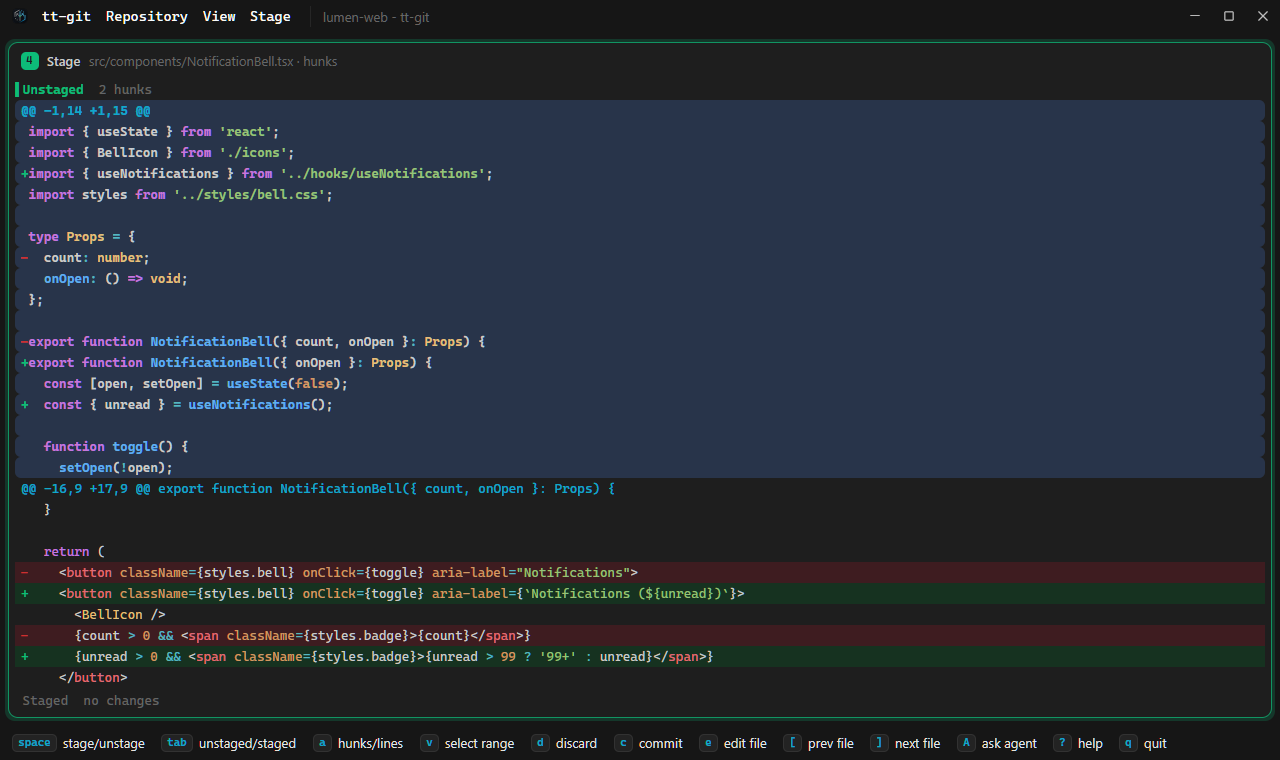Open the tt-git menu
Image resolution: width=1280 pixels, height=760 pixels.
[x=66, y=16]
